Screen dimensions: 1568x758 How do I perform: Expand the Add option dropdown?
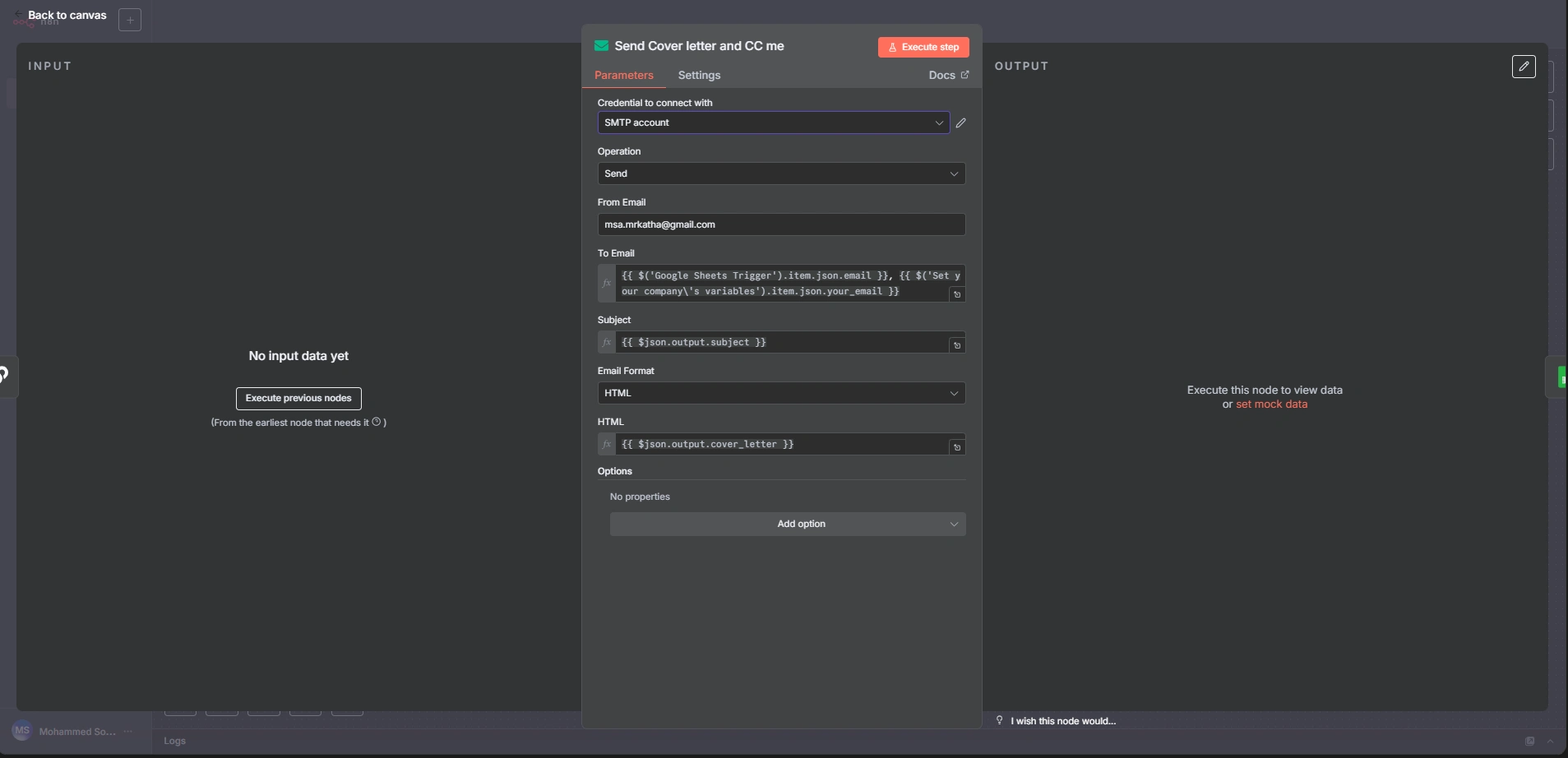click(787, 524)
